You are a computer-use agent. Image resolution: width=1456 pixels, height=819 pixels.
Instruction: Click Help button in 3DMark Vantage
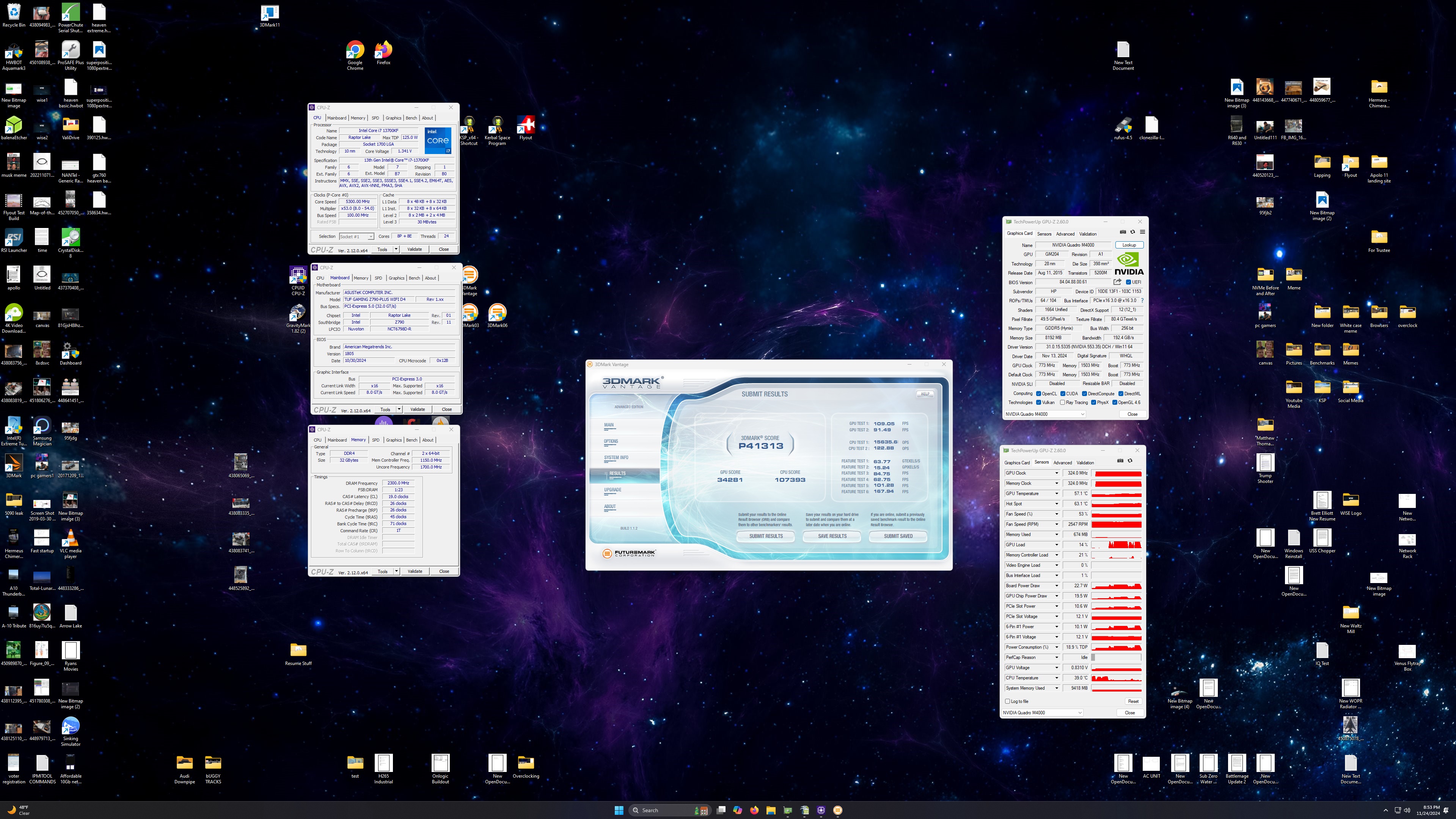925,394
